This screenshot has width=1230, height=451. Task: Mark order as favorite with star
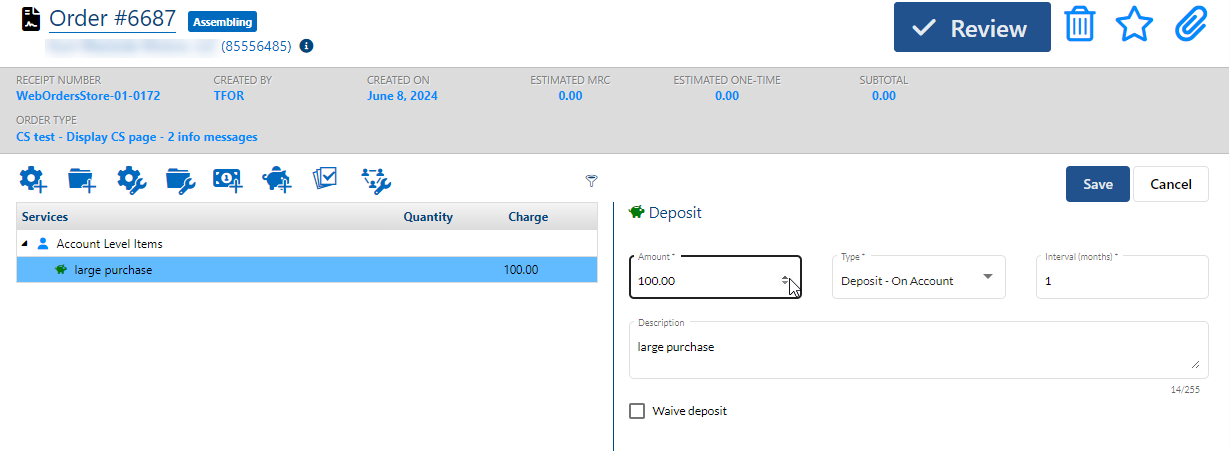(x=1133, y=26)
